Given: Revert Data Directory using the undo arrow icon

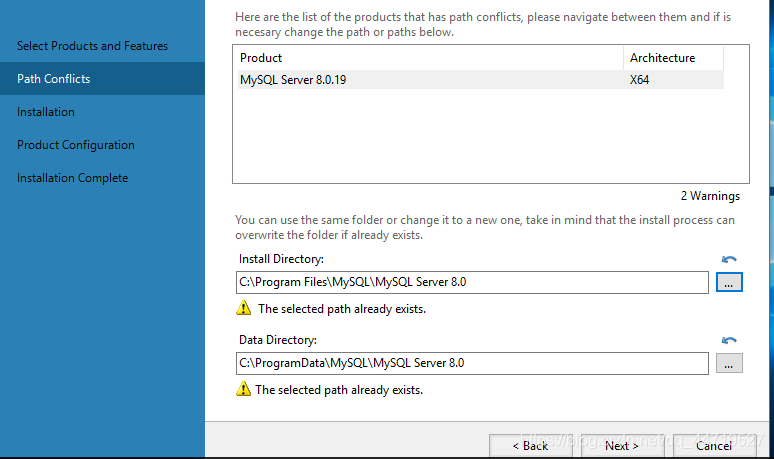Looking at the screenshot, I should coord(729,340).
